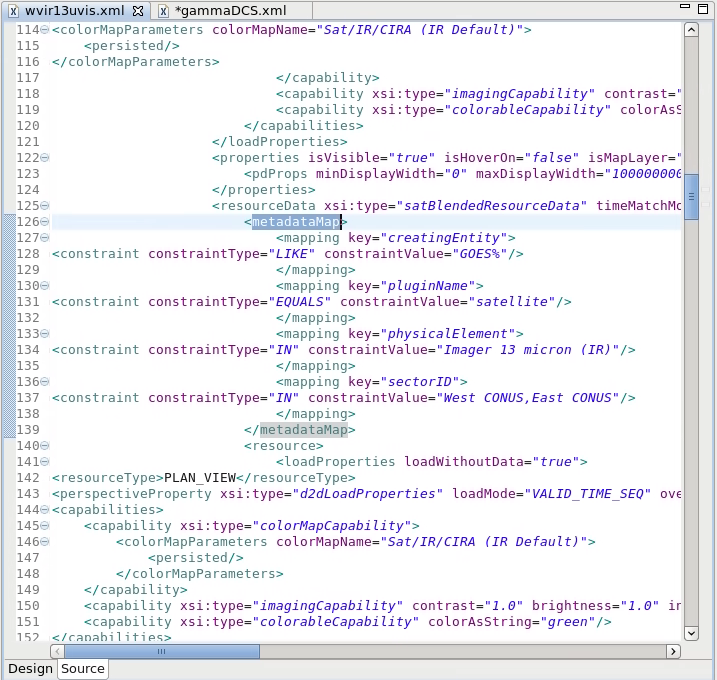Minimize the editor pane
The image size is (717, 680).
[x=685, y=6]
